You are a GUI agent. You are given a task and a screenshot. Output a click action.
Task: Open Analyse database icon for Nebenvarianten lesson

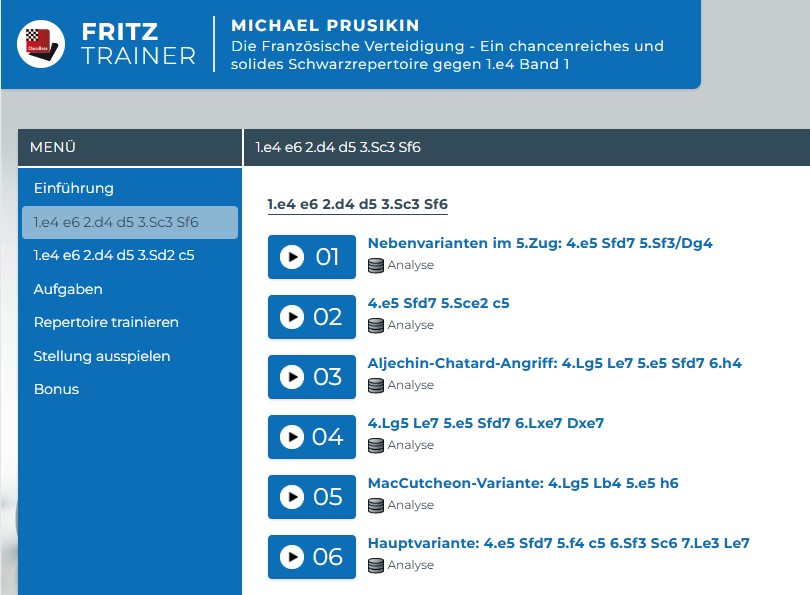[x=376, y=265]
